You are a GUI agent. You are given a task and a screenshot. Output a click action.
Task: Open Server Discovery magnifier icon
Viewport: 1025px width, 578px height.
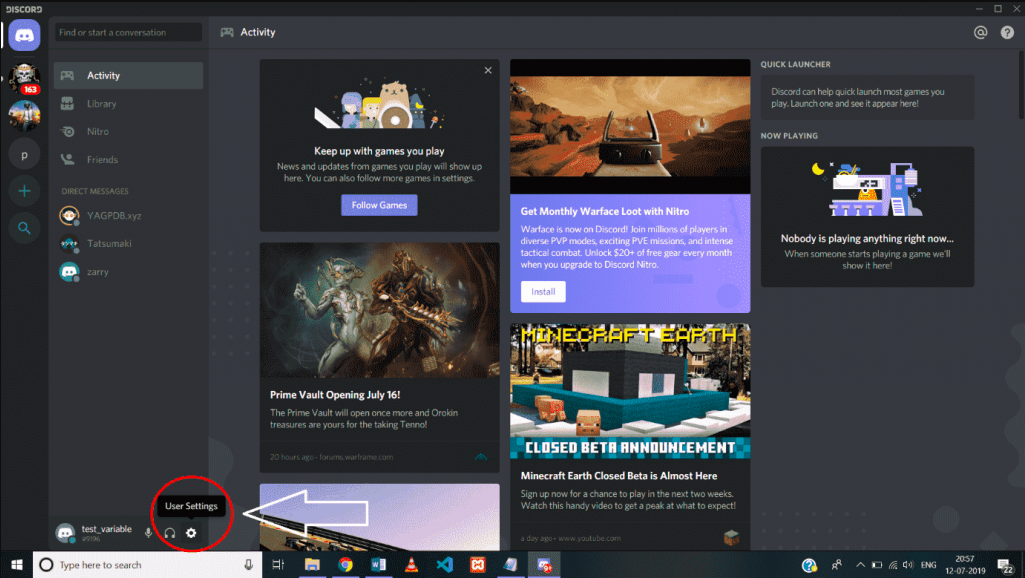[24, 228]
